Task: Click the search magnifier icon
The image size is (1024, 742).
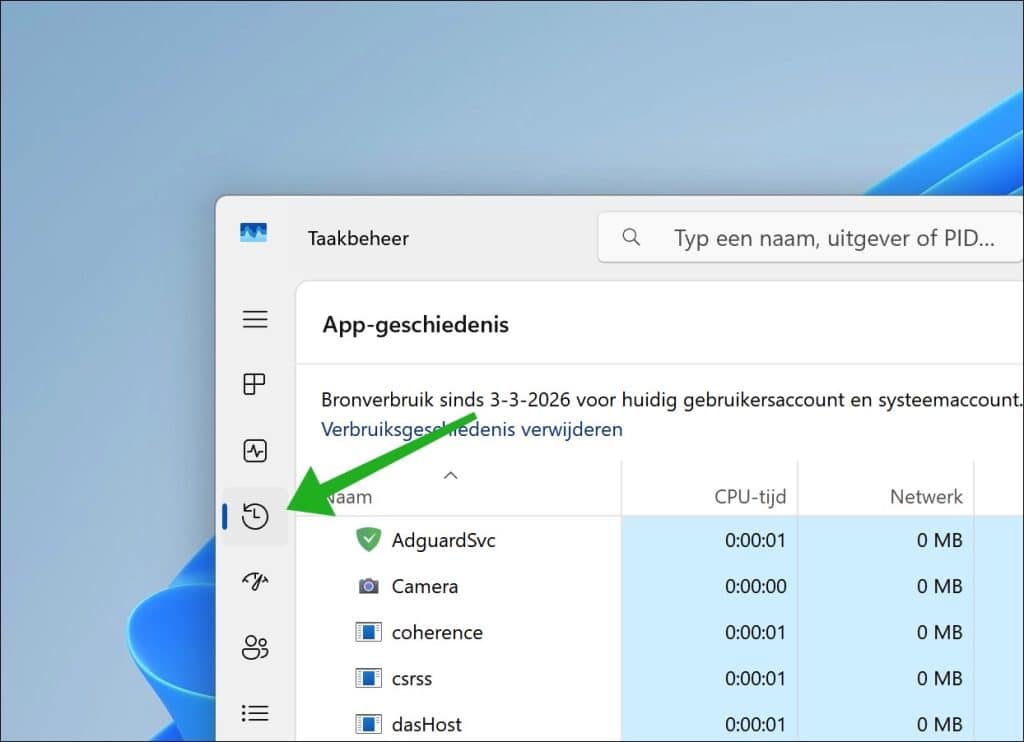Action: (630, 238)
